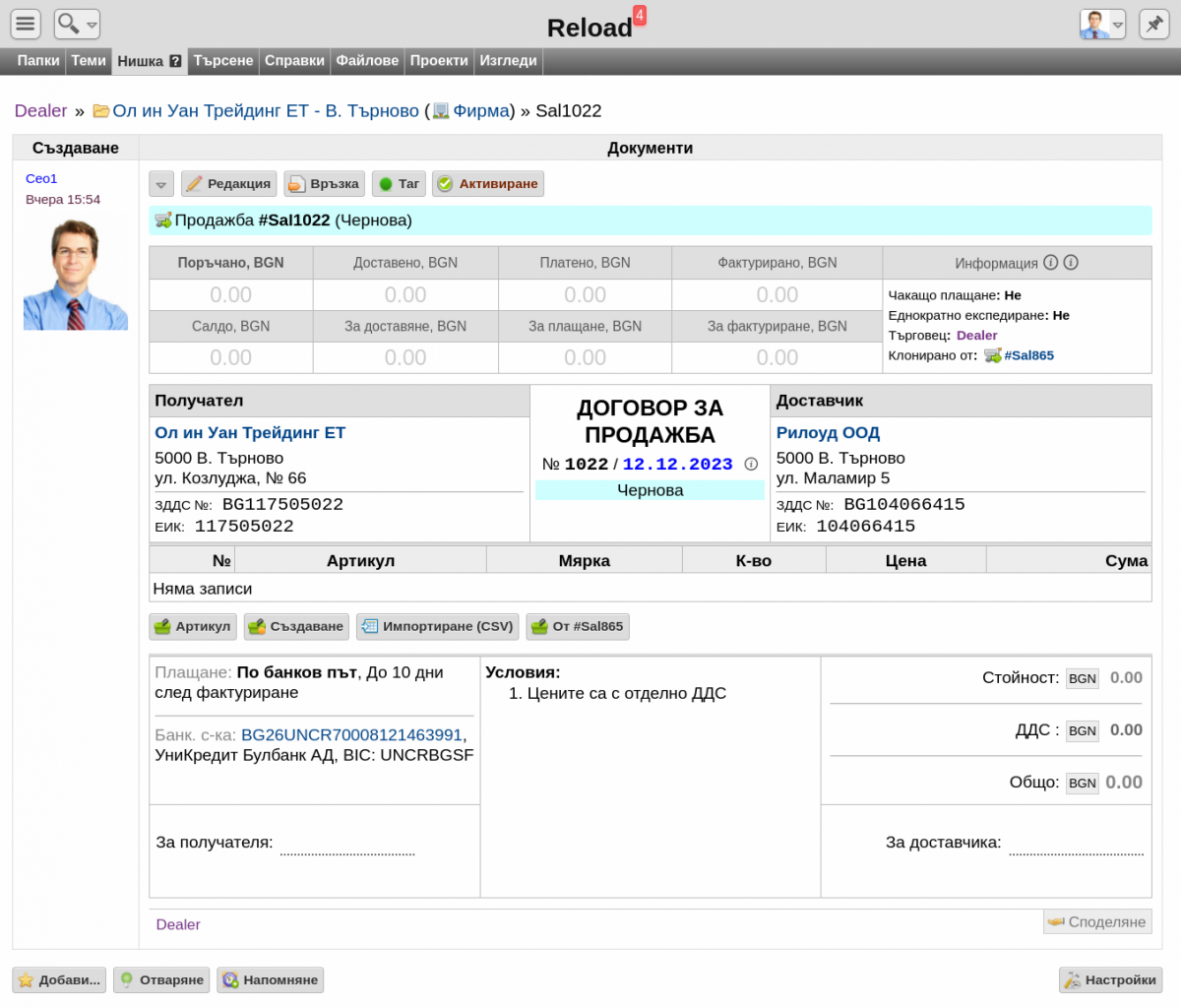Open the Проекти tab
This screenshot has width=1181, height=1008.
click(x=439, y=61)
